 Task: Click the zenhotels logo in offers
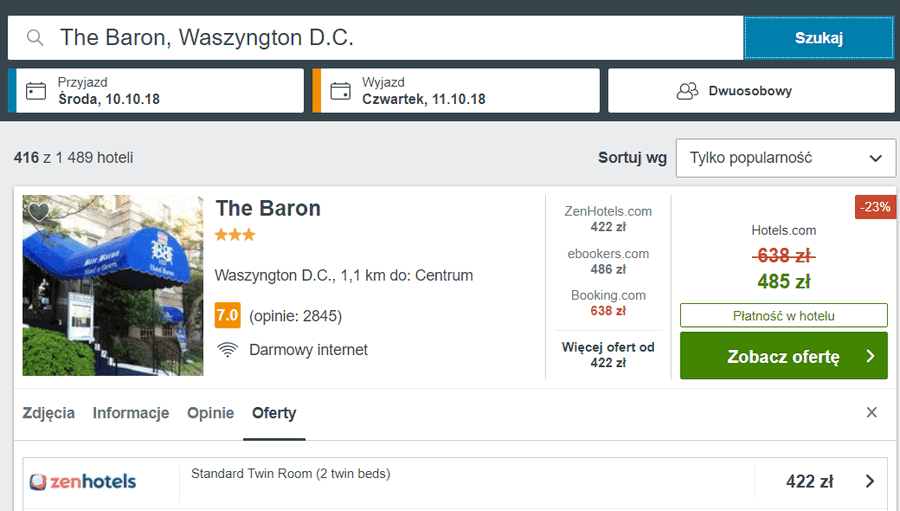[83, 482]
